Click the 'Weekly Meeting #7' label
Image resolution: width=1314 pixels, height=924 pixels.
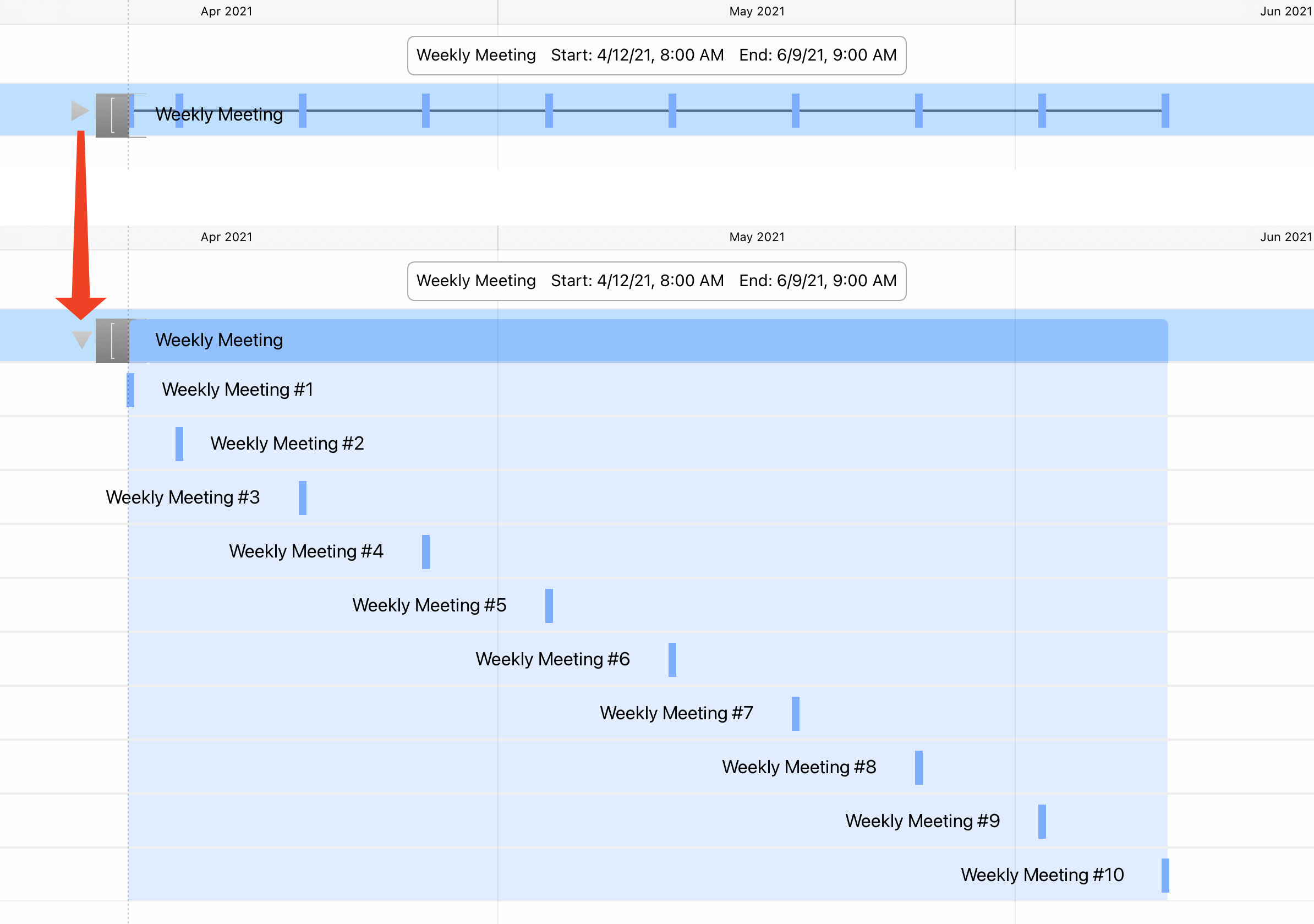click(x=676, y=713)
